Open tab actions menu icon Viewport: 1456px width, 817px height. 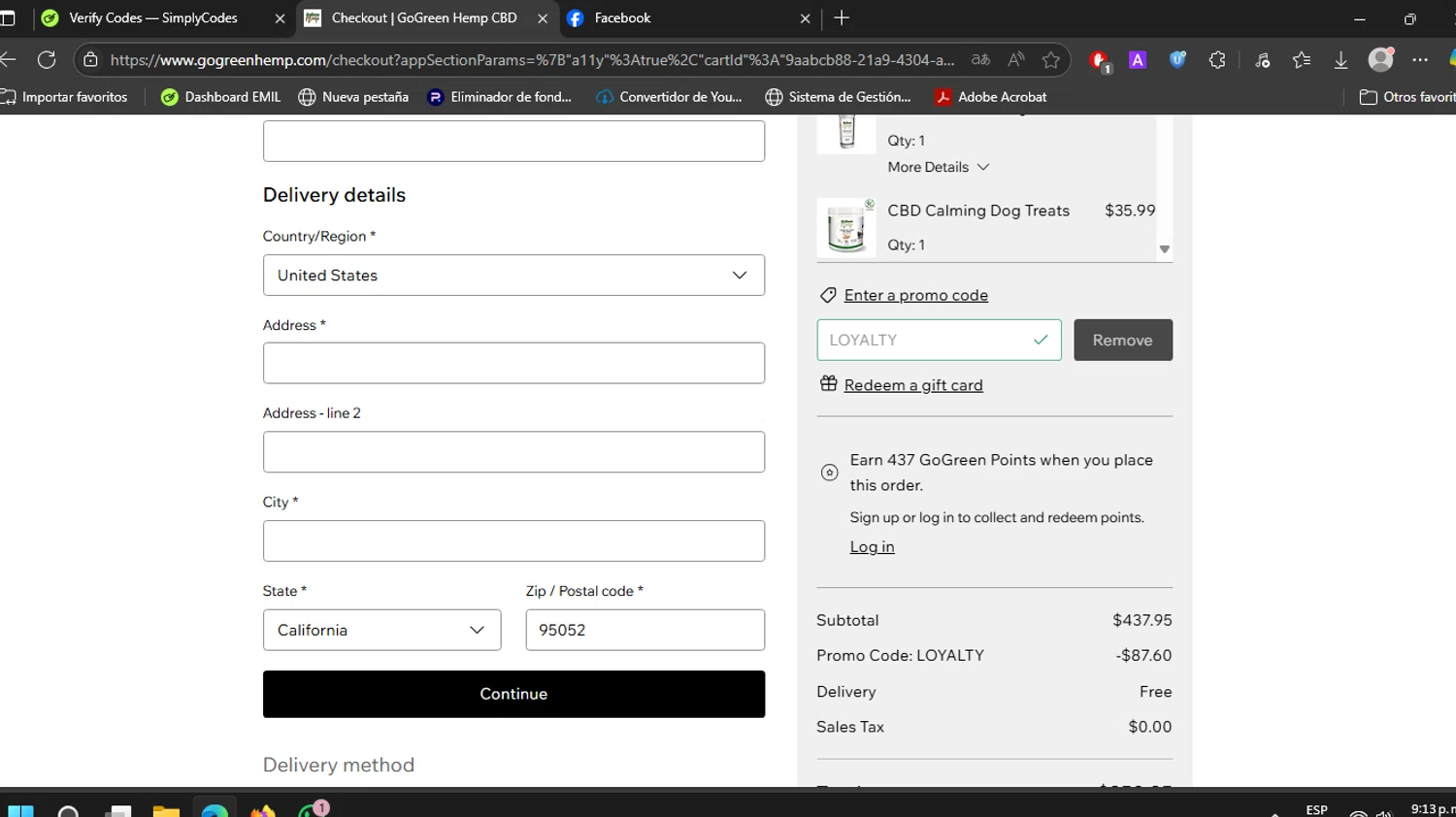(x=8, y=18)
